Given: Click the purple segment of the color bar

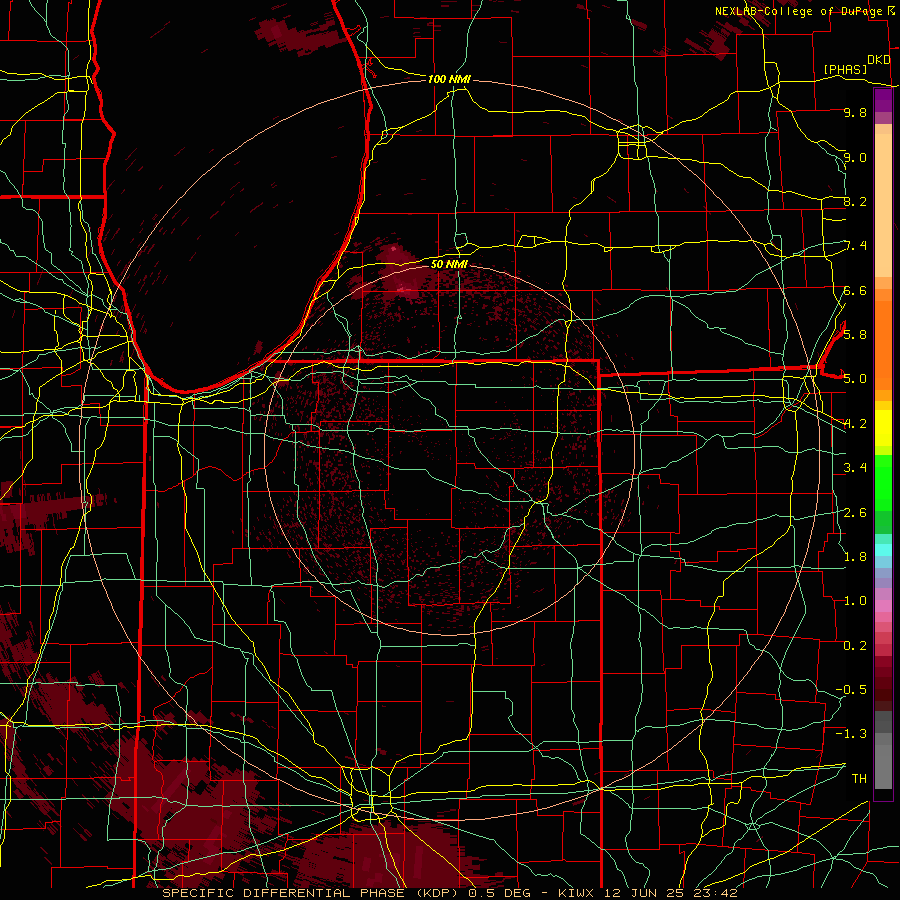Looking at the screenshot, I should 883,100.
